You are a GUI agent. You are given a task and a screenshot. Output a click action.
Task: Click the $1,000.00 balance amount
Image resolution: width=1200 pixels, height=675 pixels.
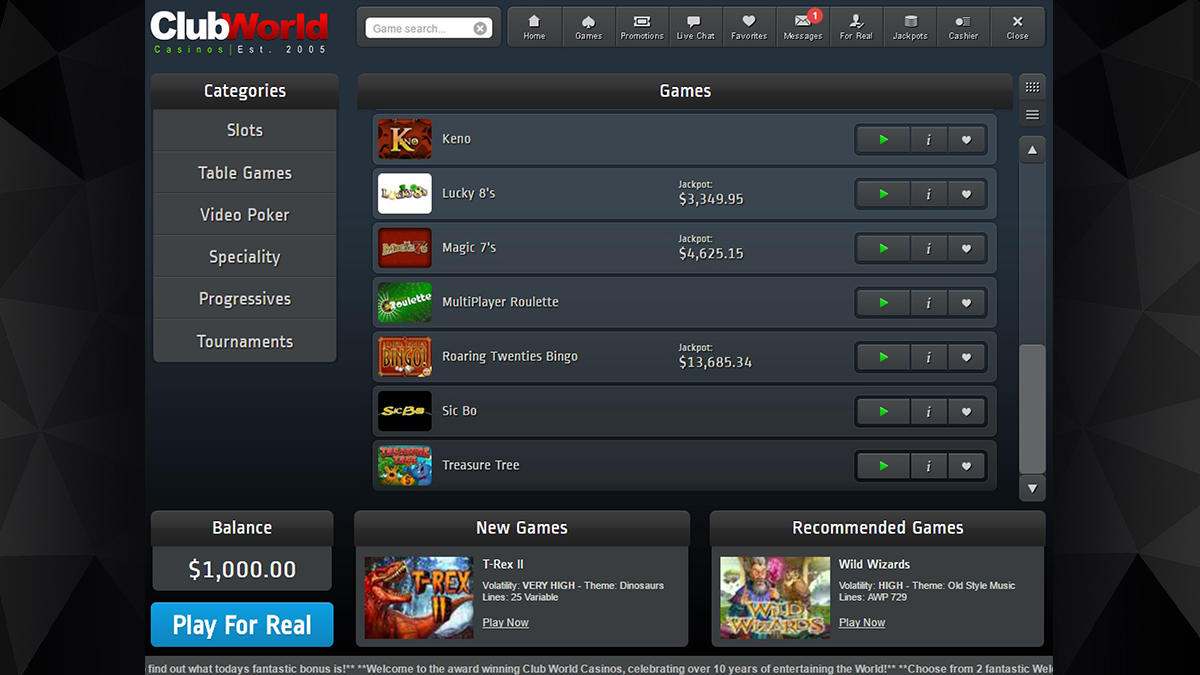242,570
